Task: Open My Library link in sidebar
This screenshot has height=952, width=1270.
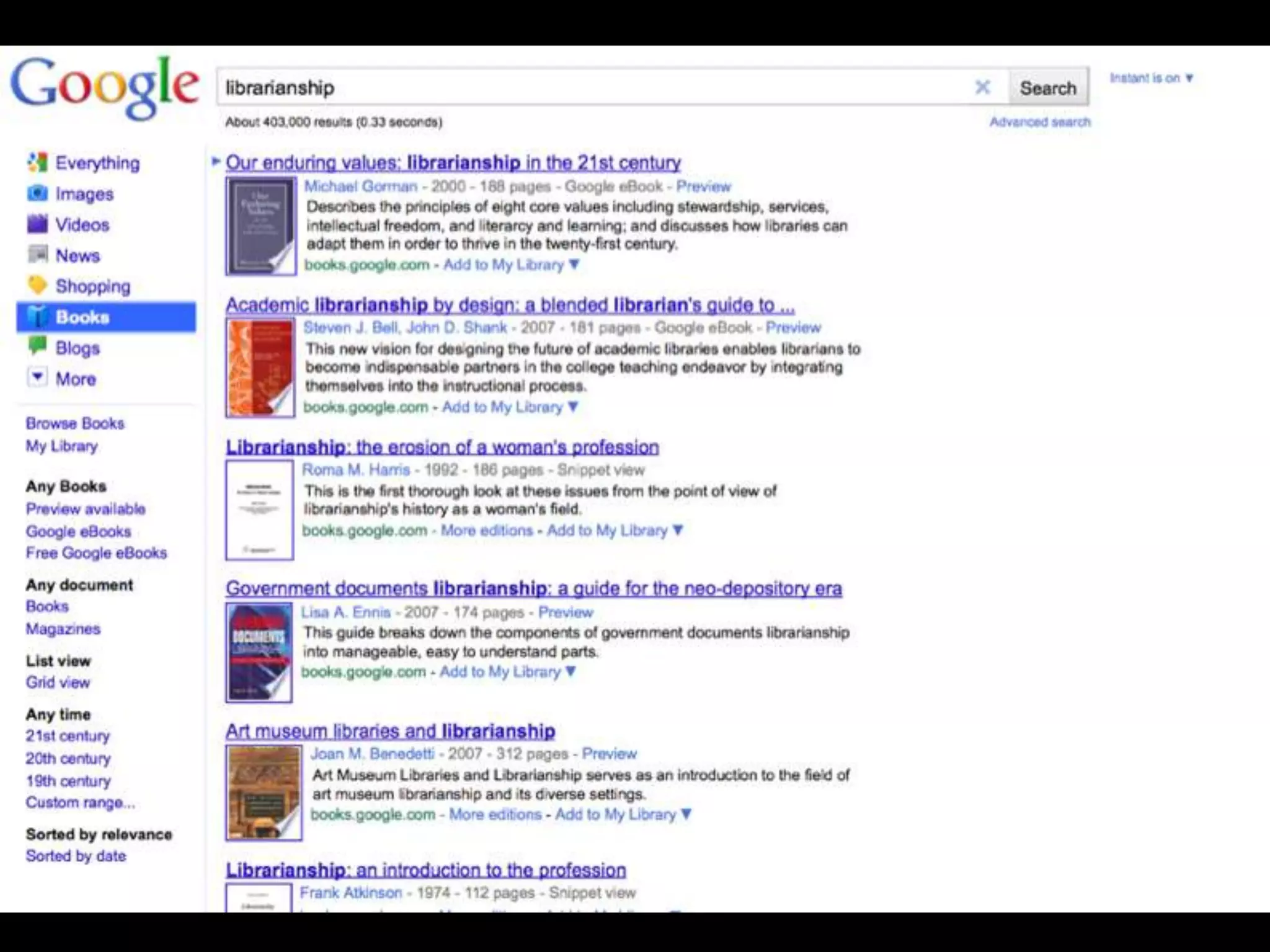Action: 62,446
